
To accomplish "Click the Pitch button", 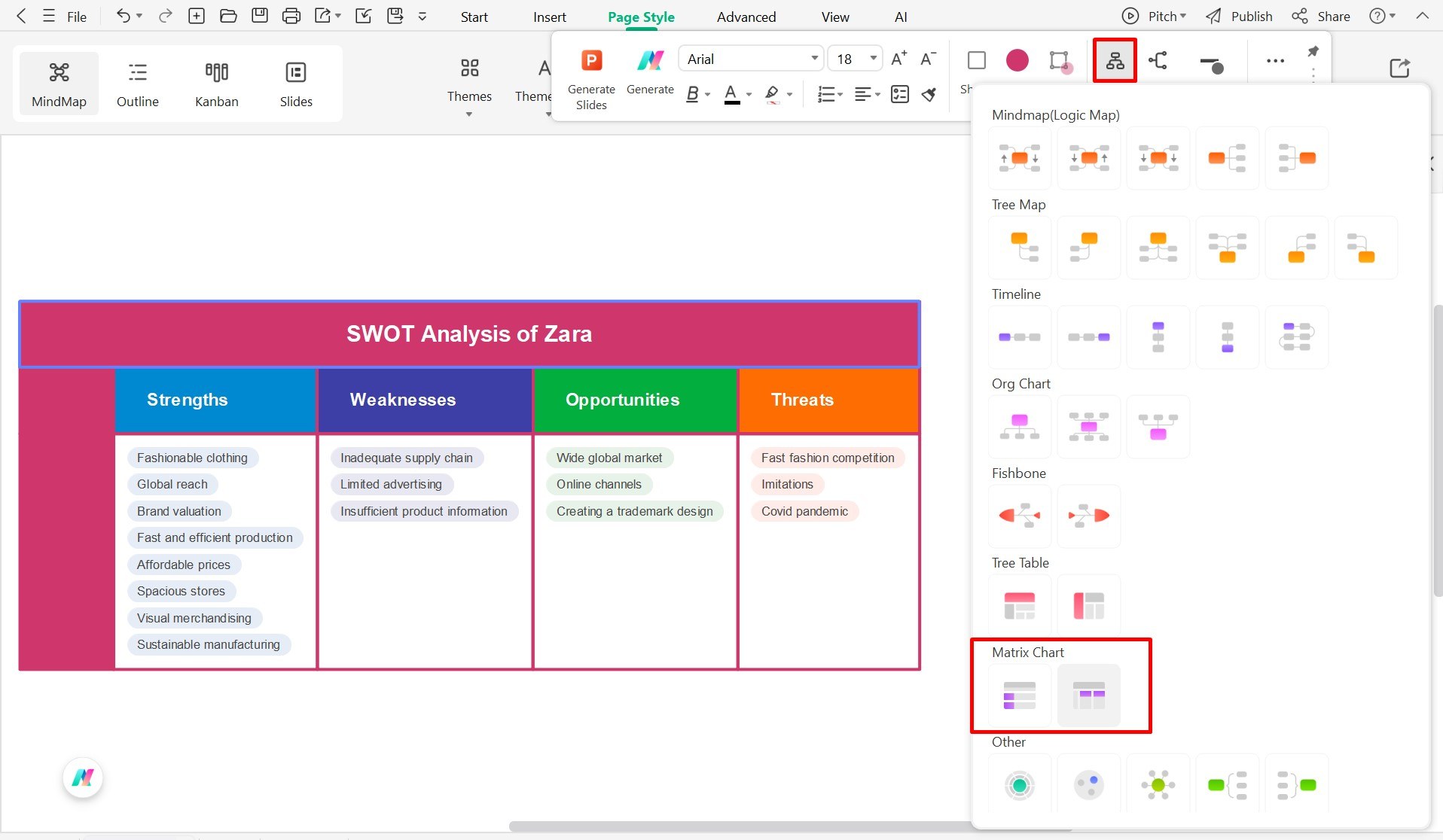I will pos(1154,16).
